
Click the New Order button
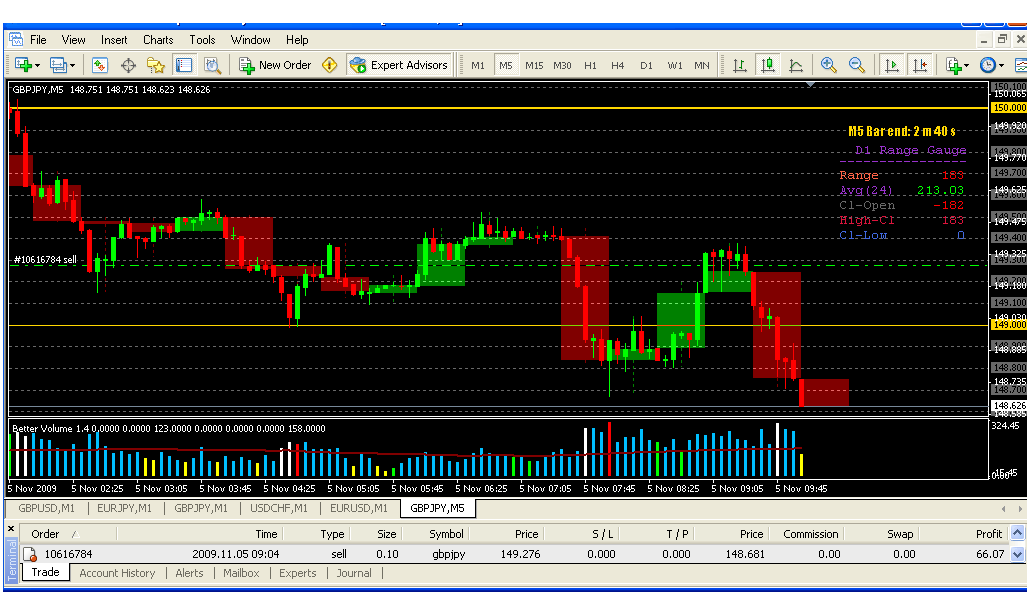[275, 65]
